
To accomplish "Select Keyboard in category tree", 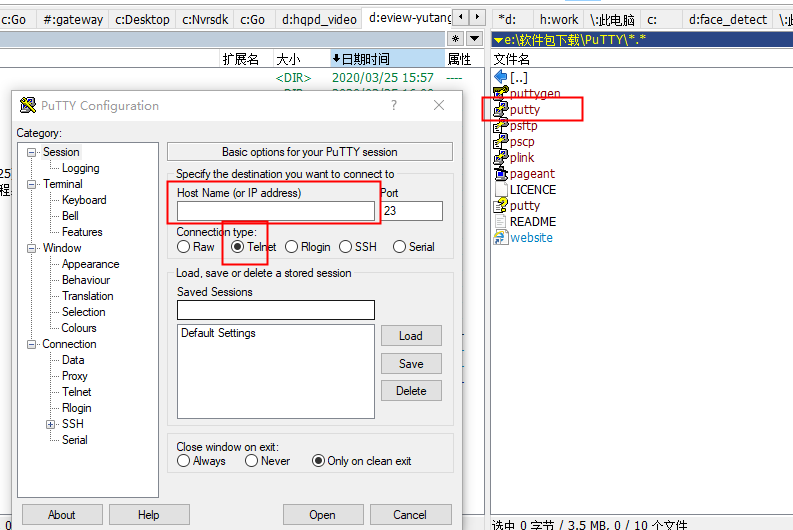I will 84,200.
